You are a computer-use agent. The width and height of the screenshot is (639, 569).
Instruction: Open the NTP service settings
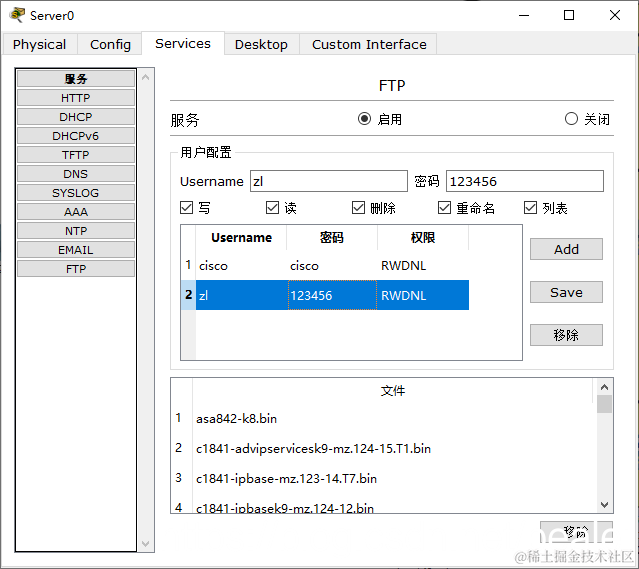click(x=76, y=231)
